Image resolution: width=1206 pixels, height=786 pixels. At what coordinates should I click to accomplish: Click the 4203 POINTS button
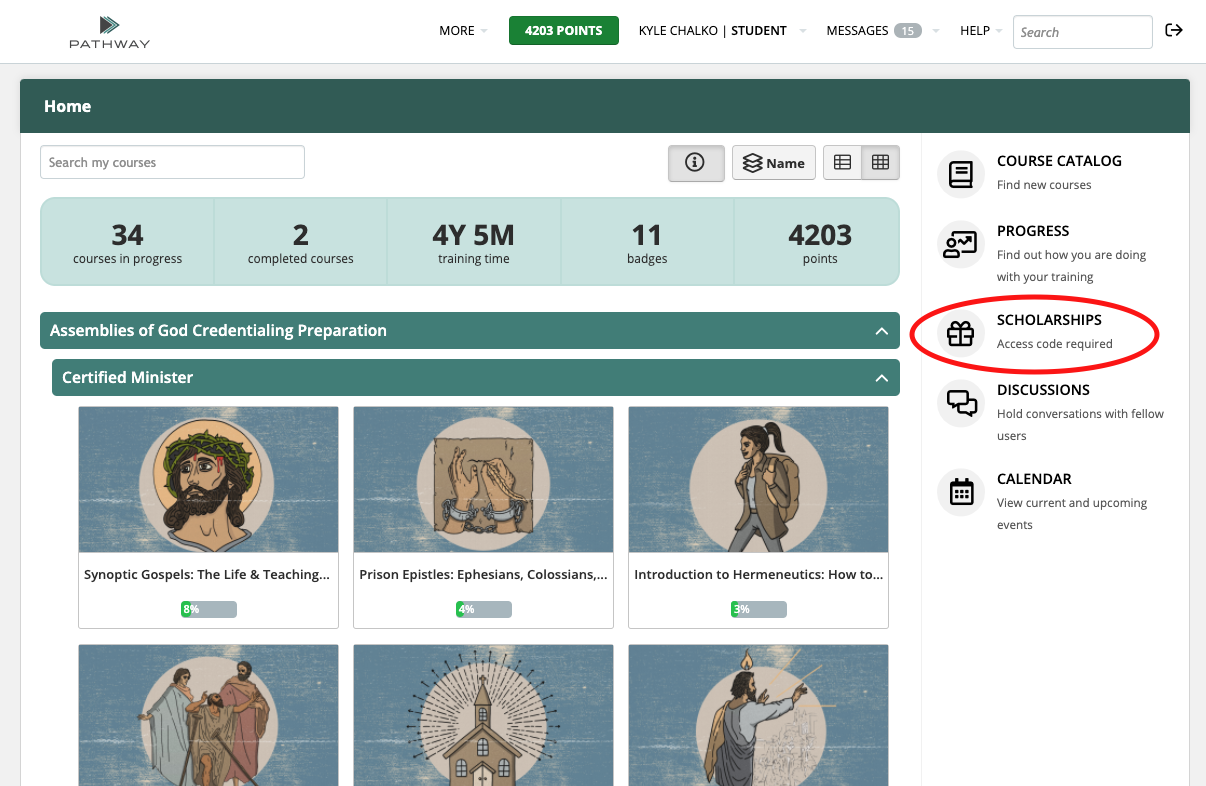pyautogui.click(x=564, y=31)
